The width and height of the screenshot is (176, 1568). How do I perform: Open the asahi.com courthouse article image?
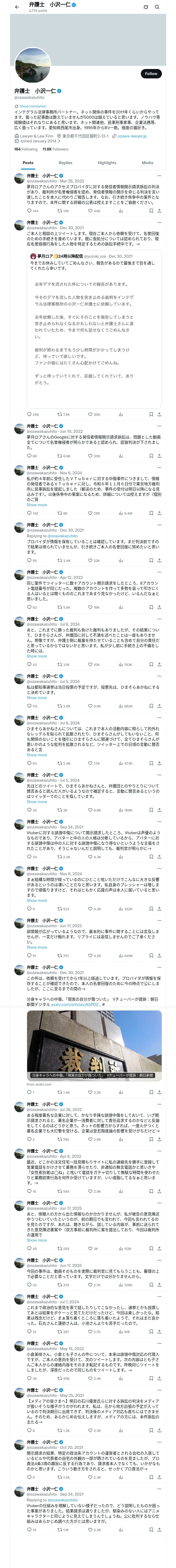point(94,1044)
